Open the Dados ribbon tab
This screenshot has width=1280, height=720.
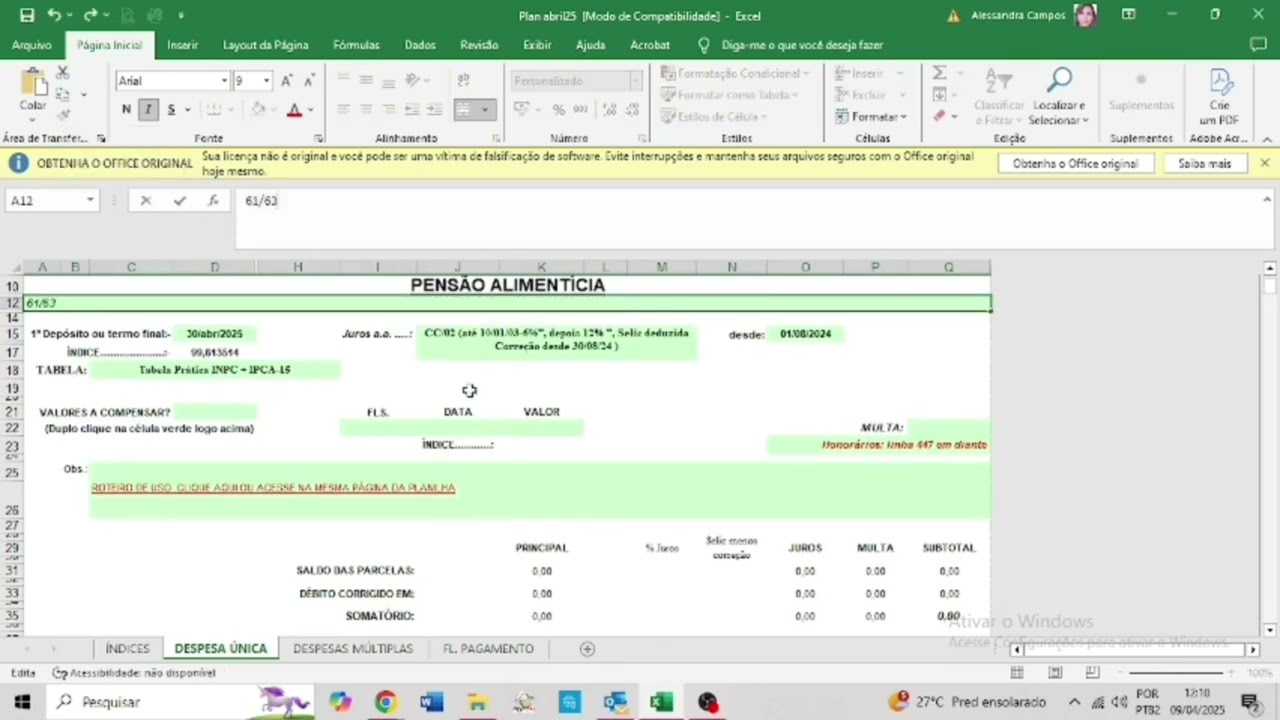tap(420, 45)
